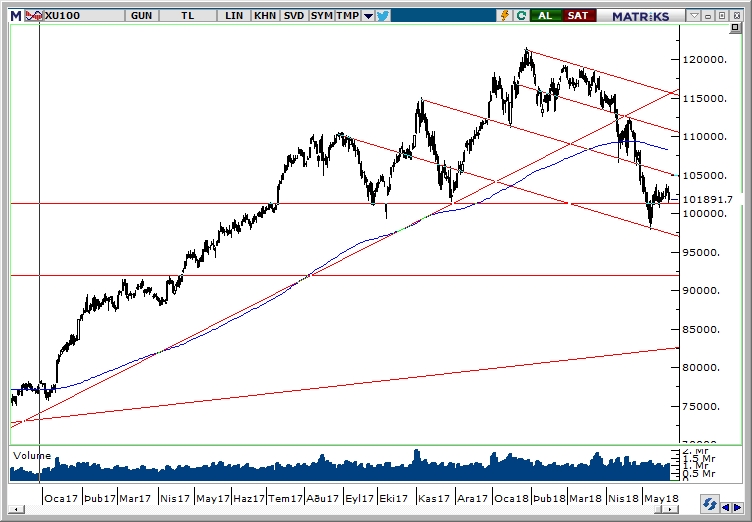Click the 120000 price axis label
The image size is (752, 522).
tap(705, 59)
